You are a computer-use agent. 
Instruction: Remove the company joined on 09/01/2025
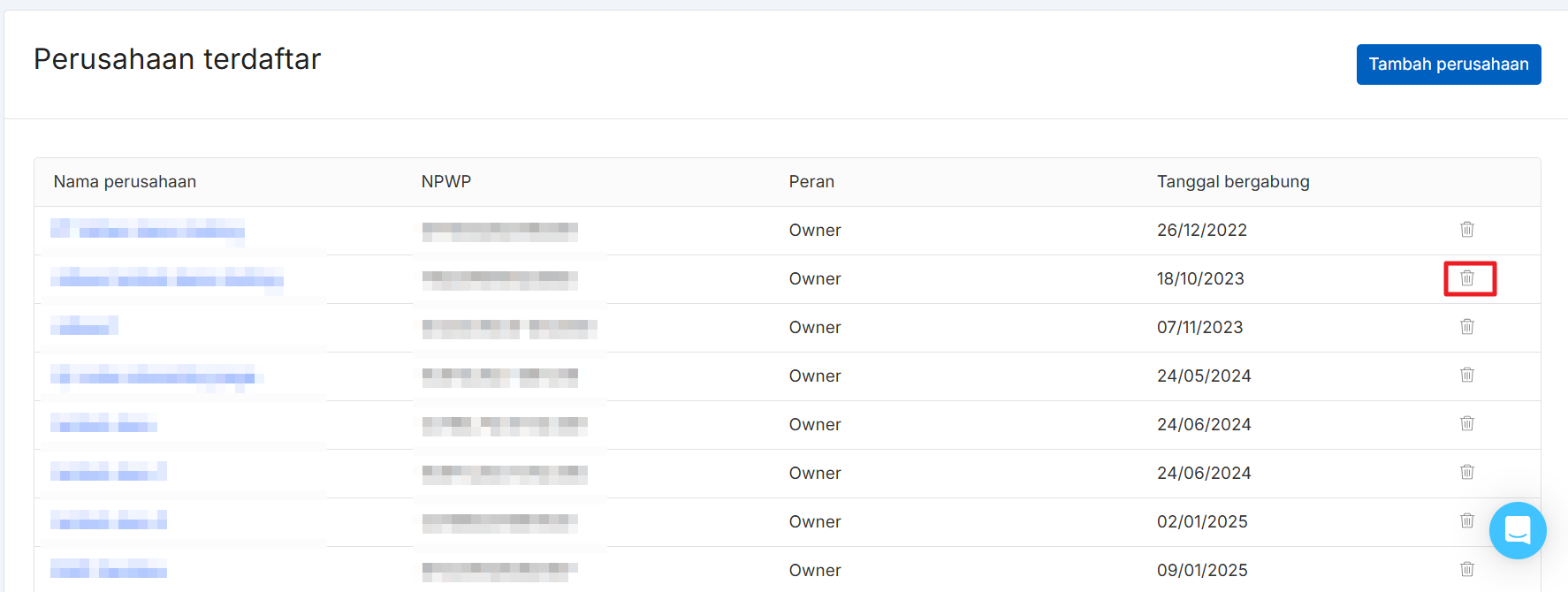tap(1466, 570)
